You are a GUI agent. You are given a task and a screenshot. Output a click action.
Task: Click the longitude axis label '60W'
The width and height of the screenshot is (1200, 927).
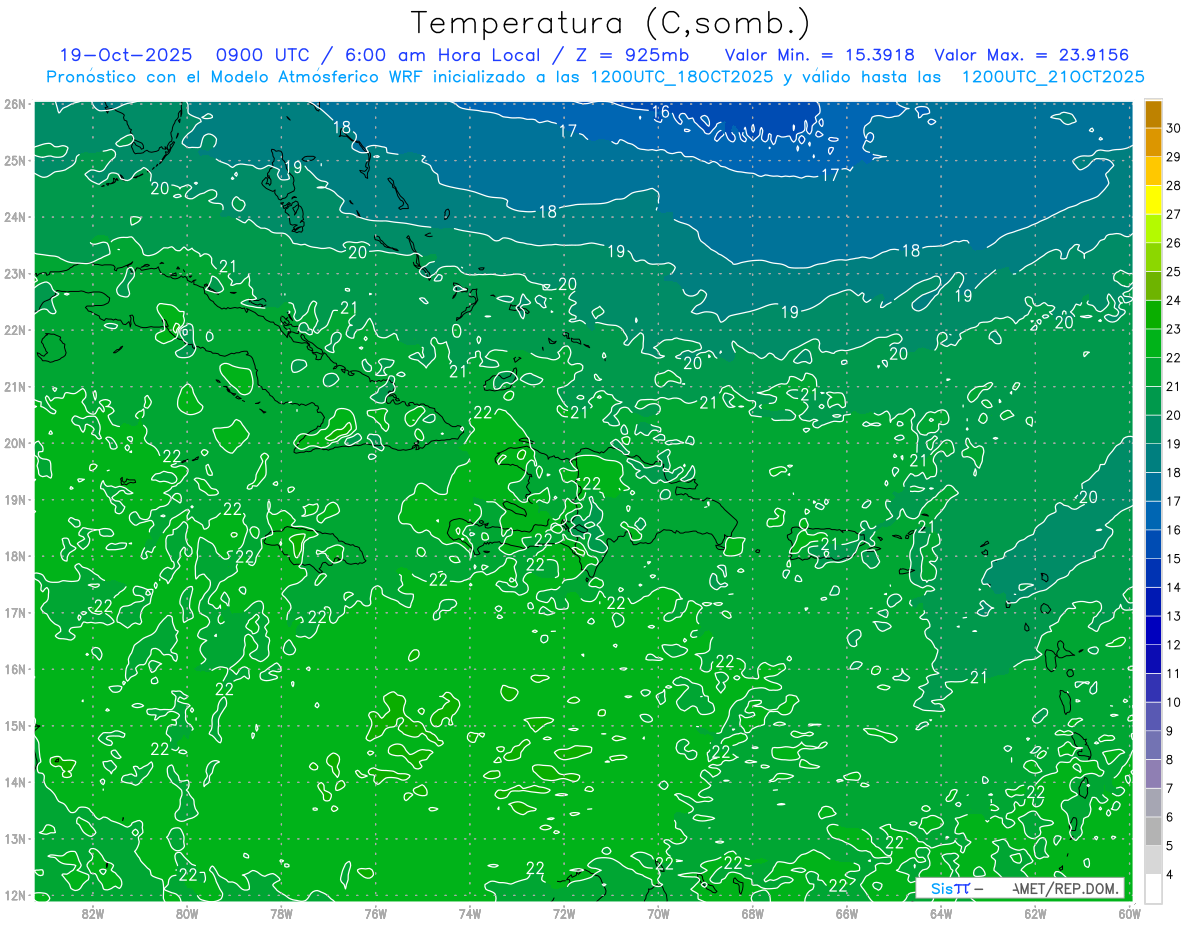pos(1129,913)
